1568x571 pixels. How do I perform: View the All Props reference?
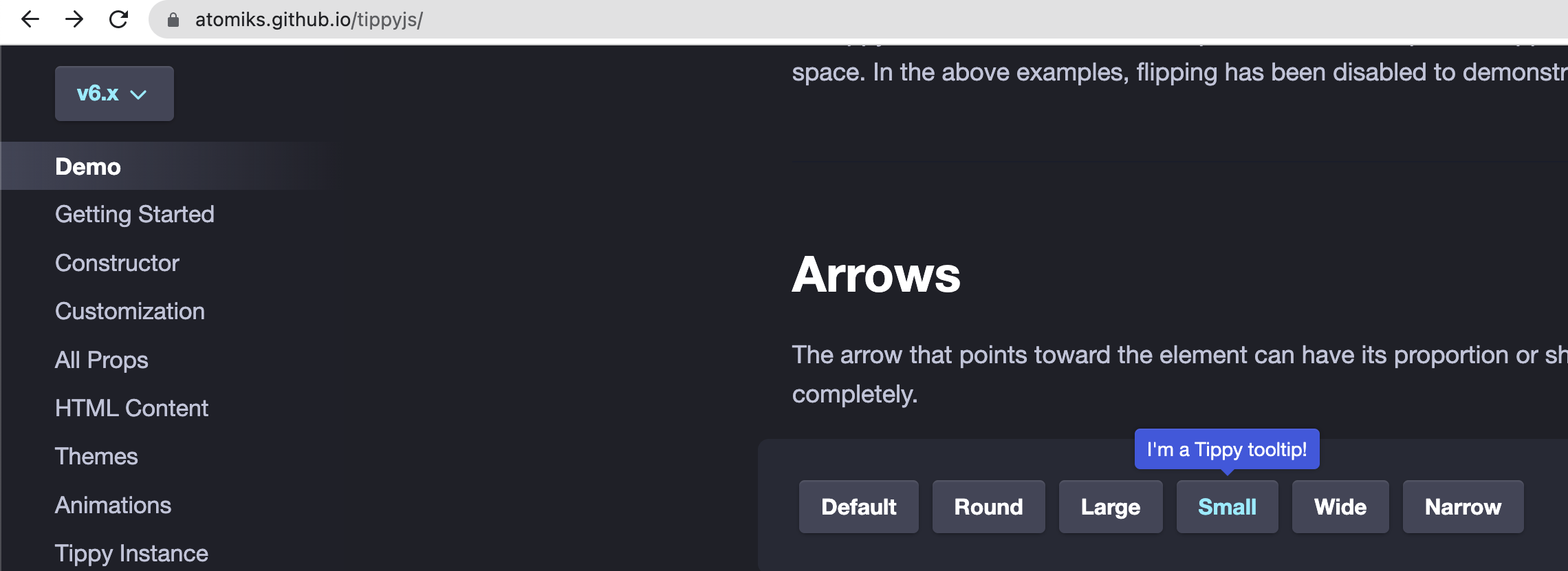101,359
